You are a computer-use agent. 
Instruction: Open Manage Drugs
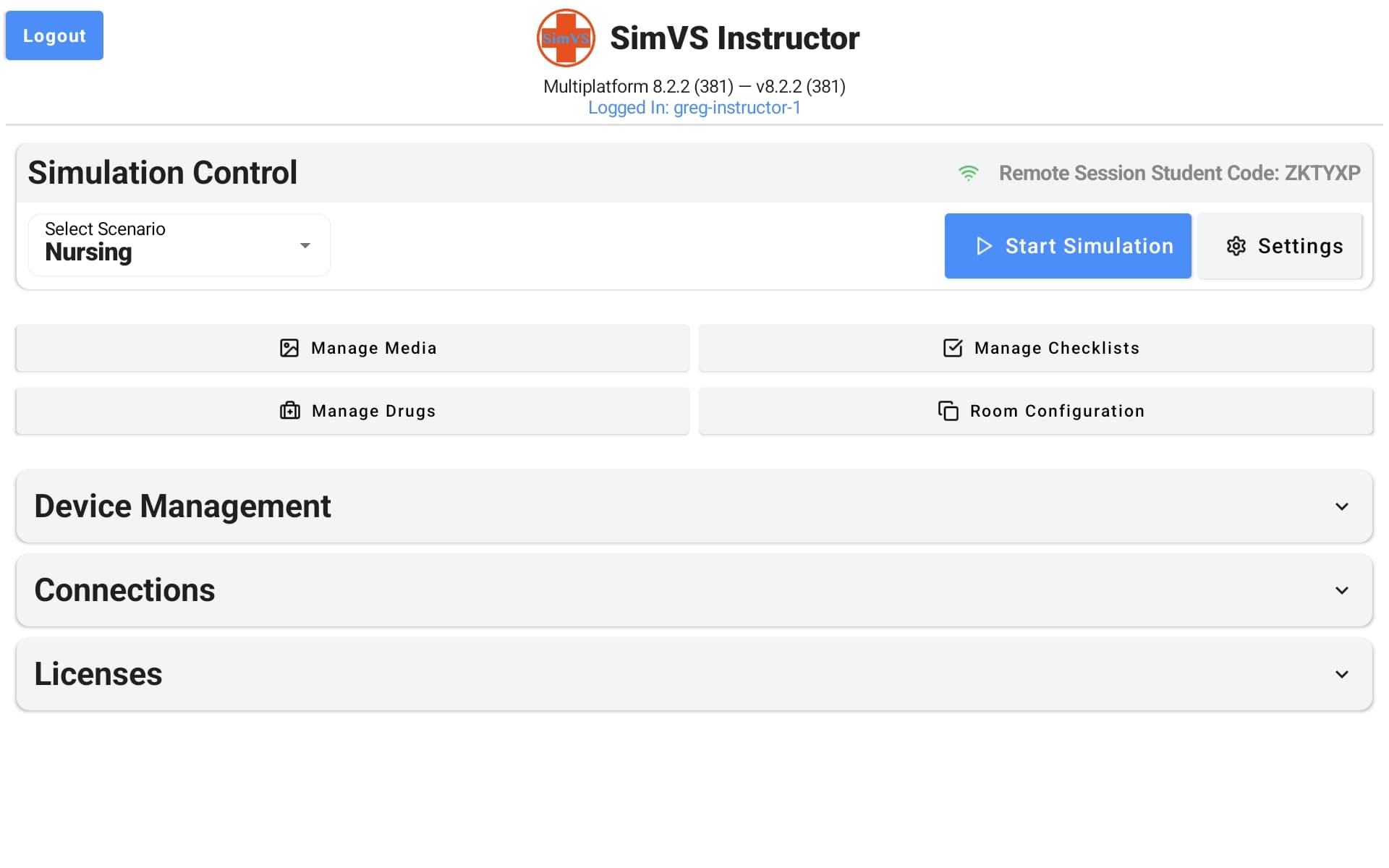(x=352, y=410)
